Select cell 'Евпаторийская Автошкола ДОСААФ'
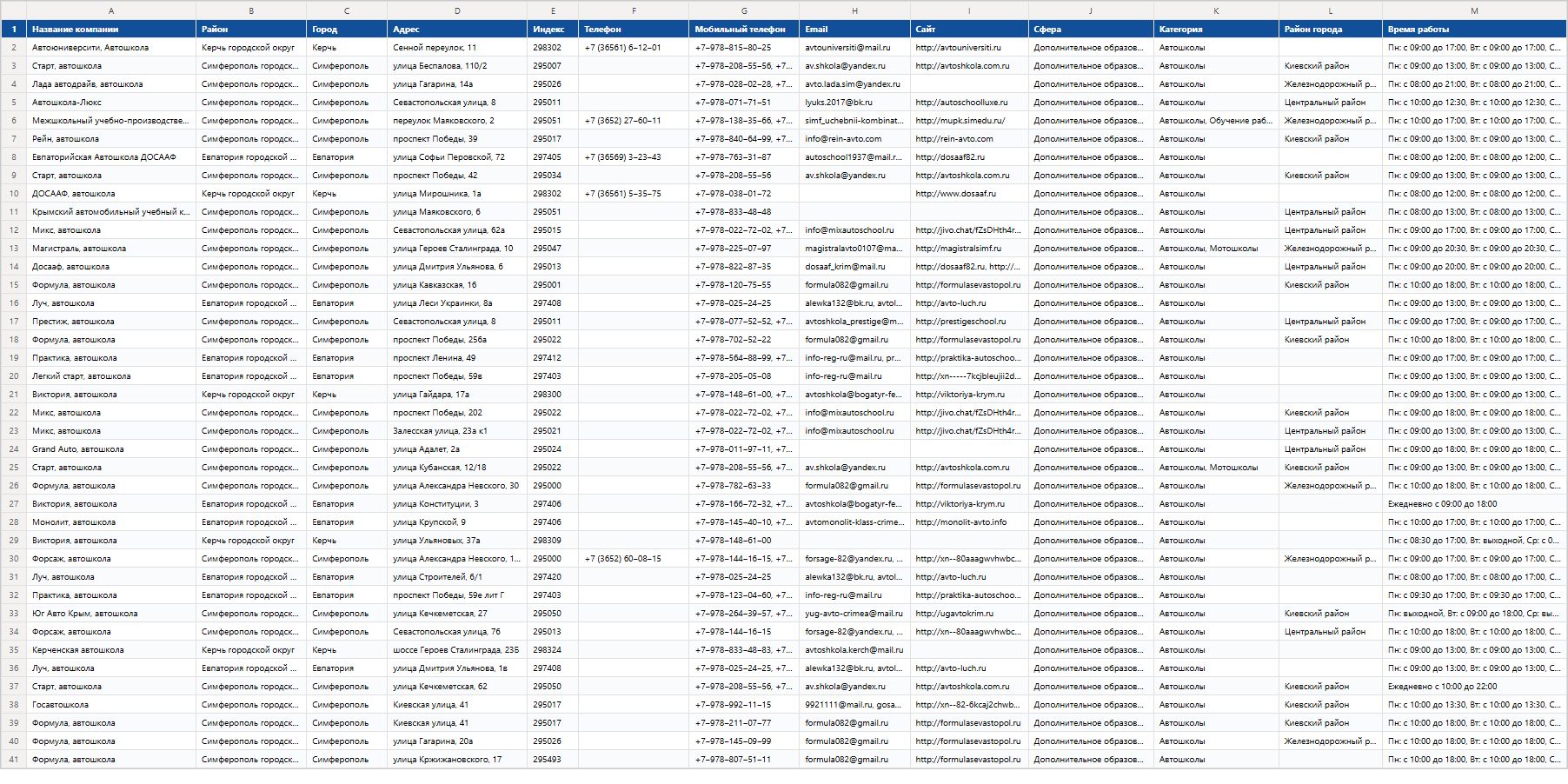The width and height of the screenshot is (1568, 784). pos(111,157)
